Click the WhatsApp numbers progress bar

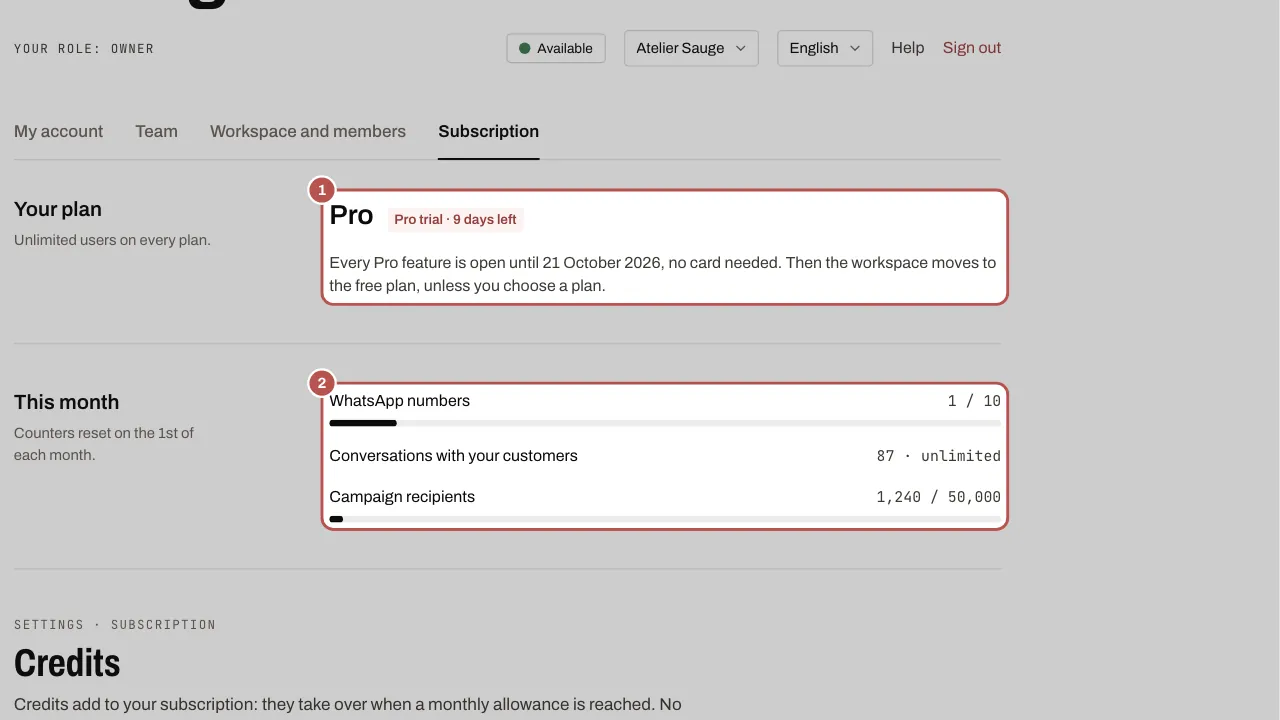[665, 423]
